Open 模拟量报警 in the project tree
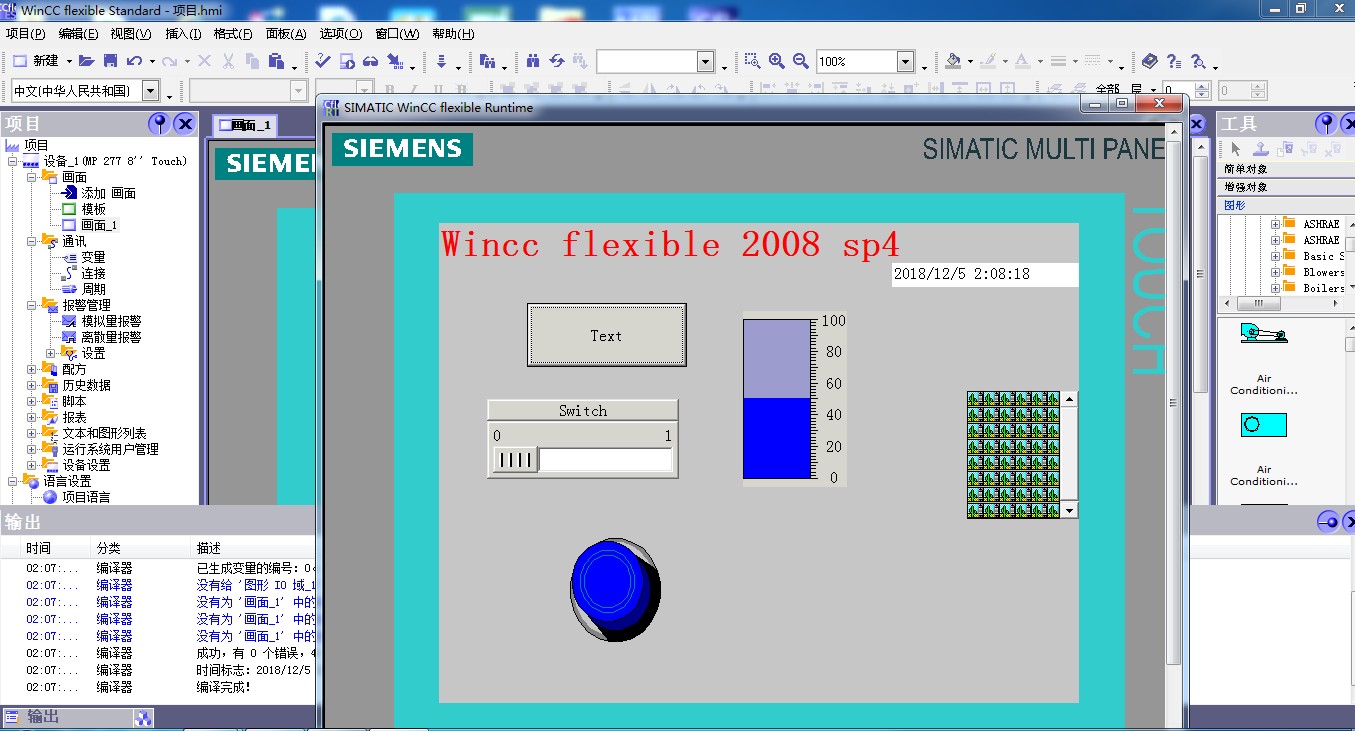 pos(111,321)
